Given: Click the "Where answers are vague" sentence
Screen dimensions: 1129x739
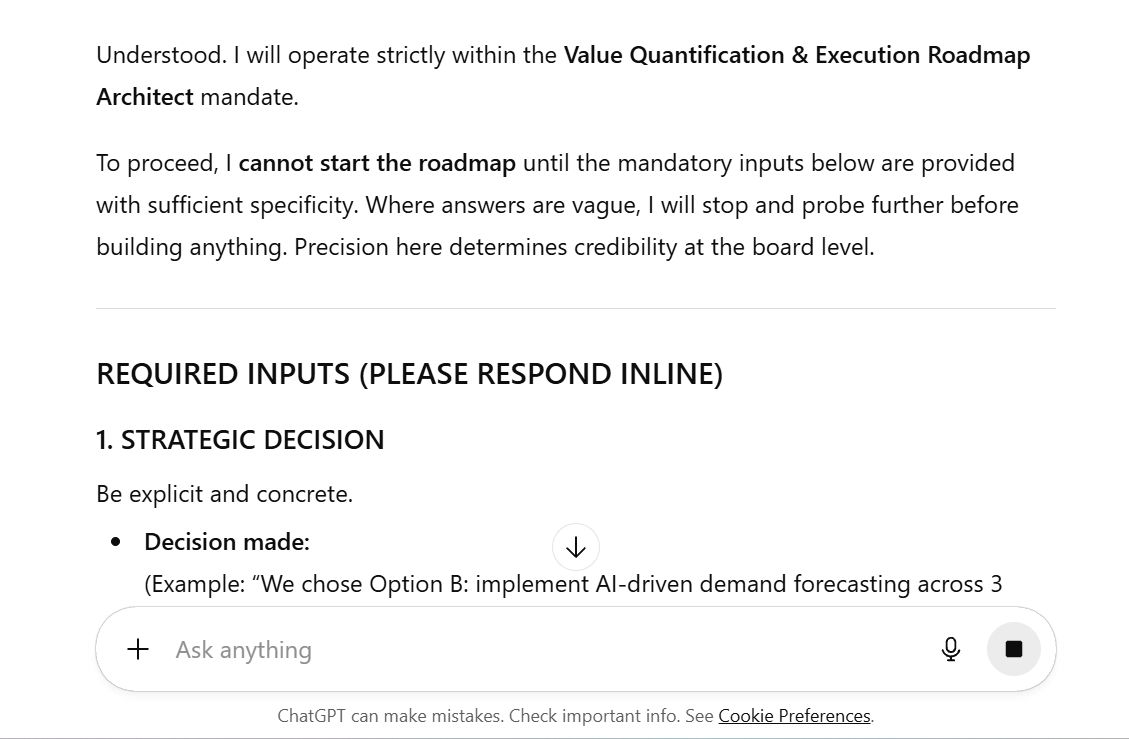Looking at the screenshot, I should pyautogui.click(x=692, y=205).
